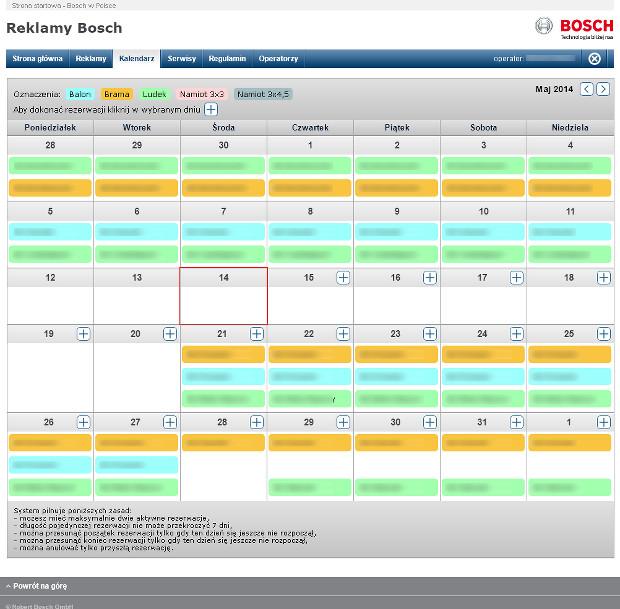Open green reservation on day 9
Screen dimensions: 620x609
397,254
